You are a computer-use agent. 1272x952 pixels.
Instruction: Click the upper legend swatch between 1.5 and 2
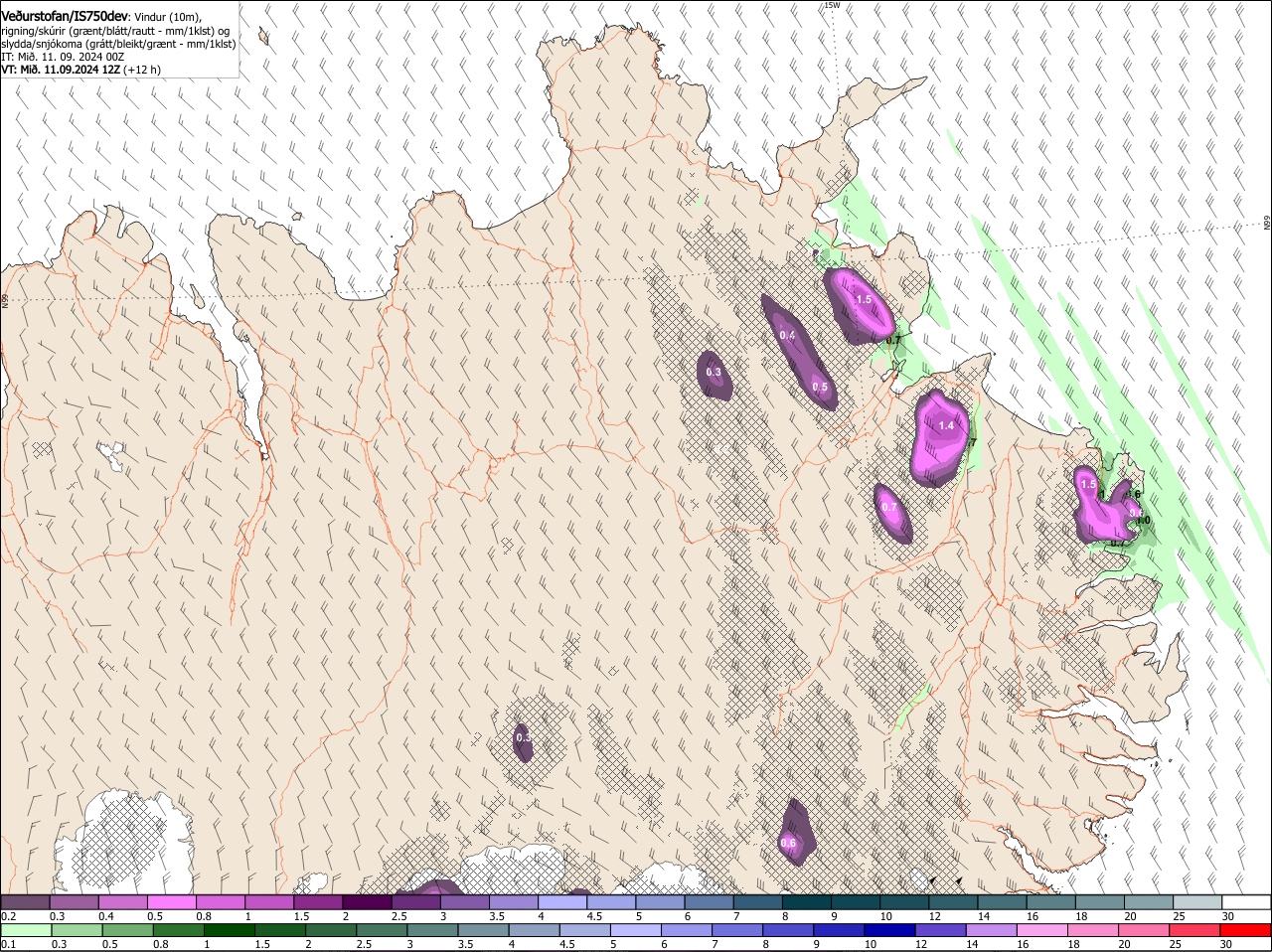tap(317, 901)
